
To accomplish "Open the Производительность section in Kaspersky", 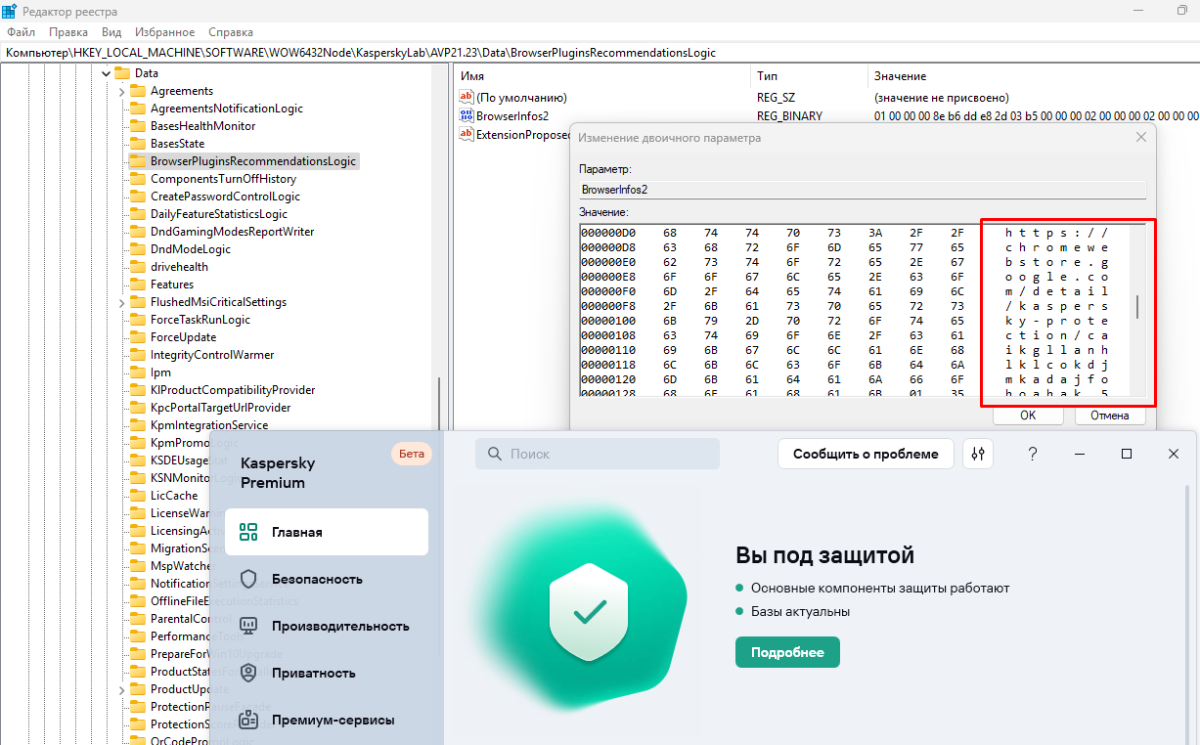I will tap(326, 626).
